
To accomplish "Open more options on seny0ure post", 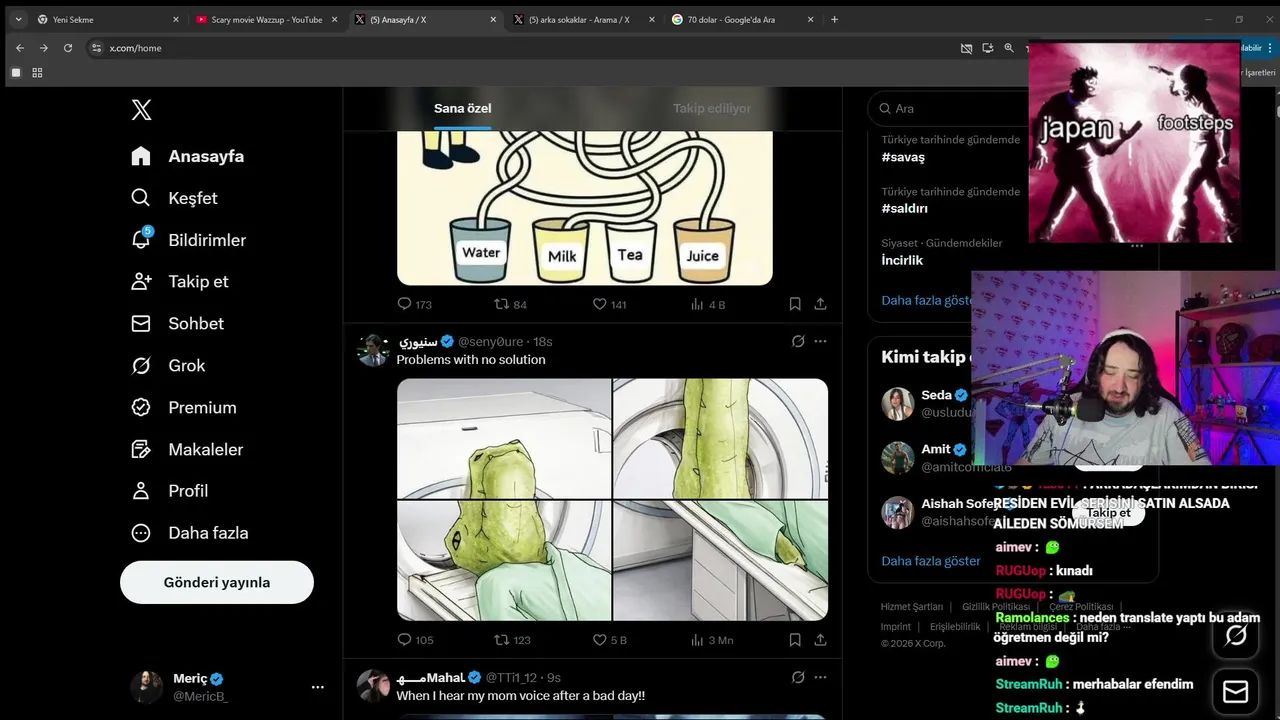I will (820, 341).
